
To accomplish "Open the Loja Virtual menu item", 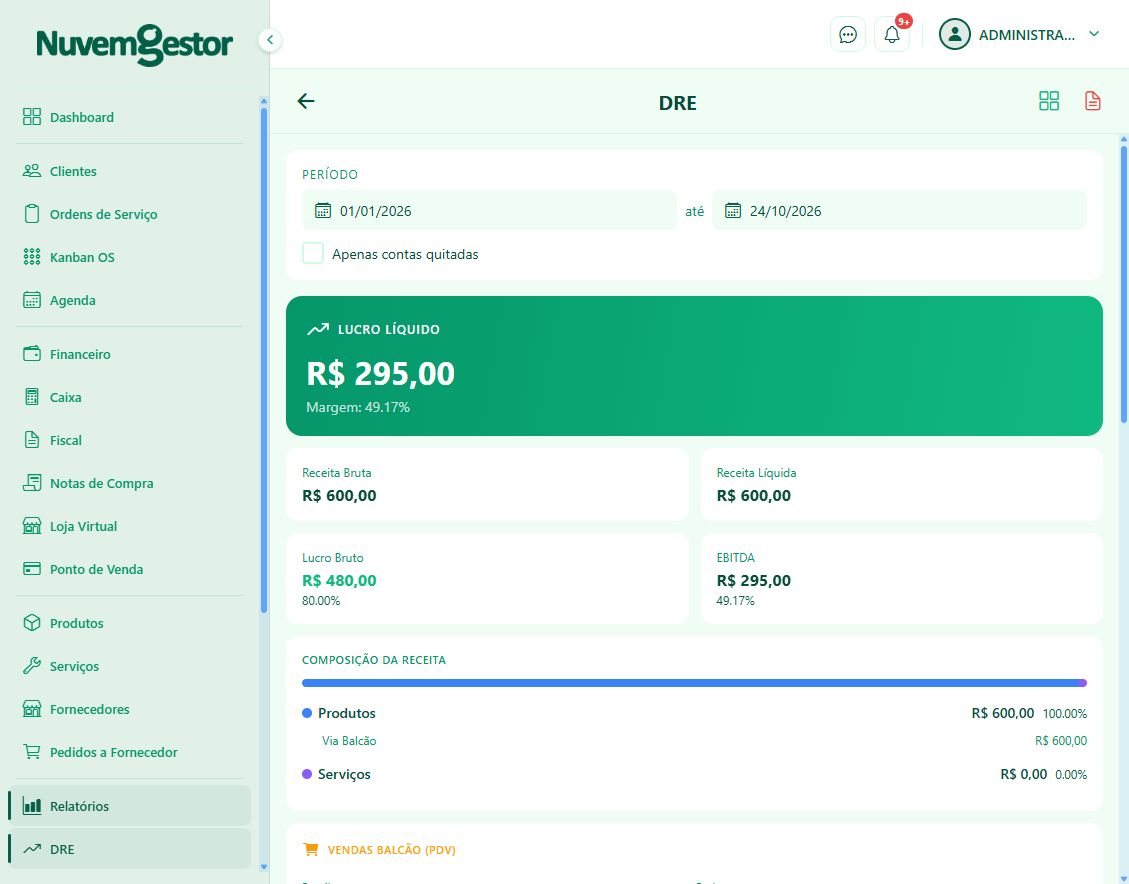I will tap(130, 526).
